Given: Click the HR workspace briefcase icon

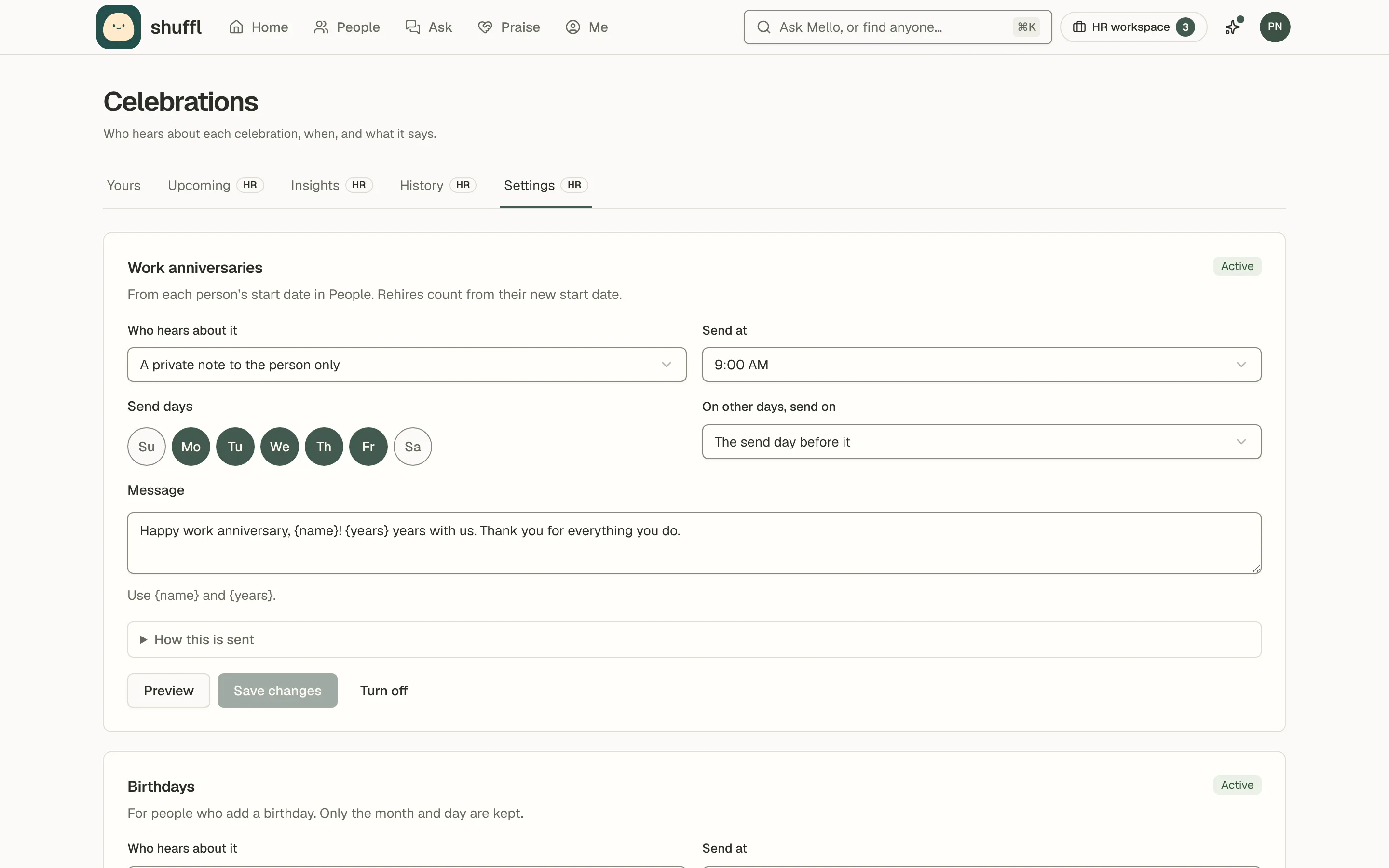Looking at the screenshot, I should (1079, 27).
